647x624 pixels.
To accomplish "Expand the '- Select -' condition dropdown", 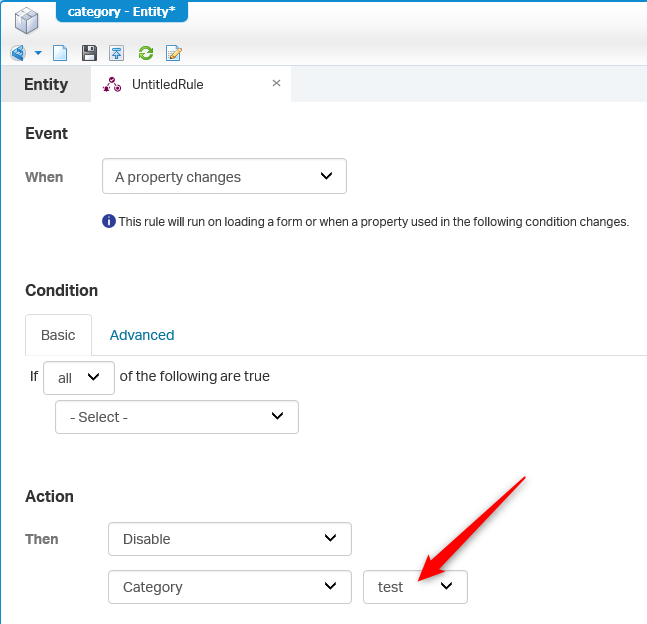I will 177,417.
